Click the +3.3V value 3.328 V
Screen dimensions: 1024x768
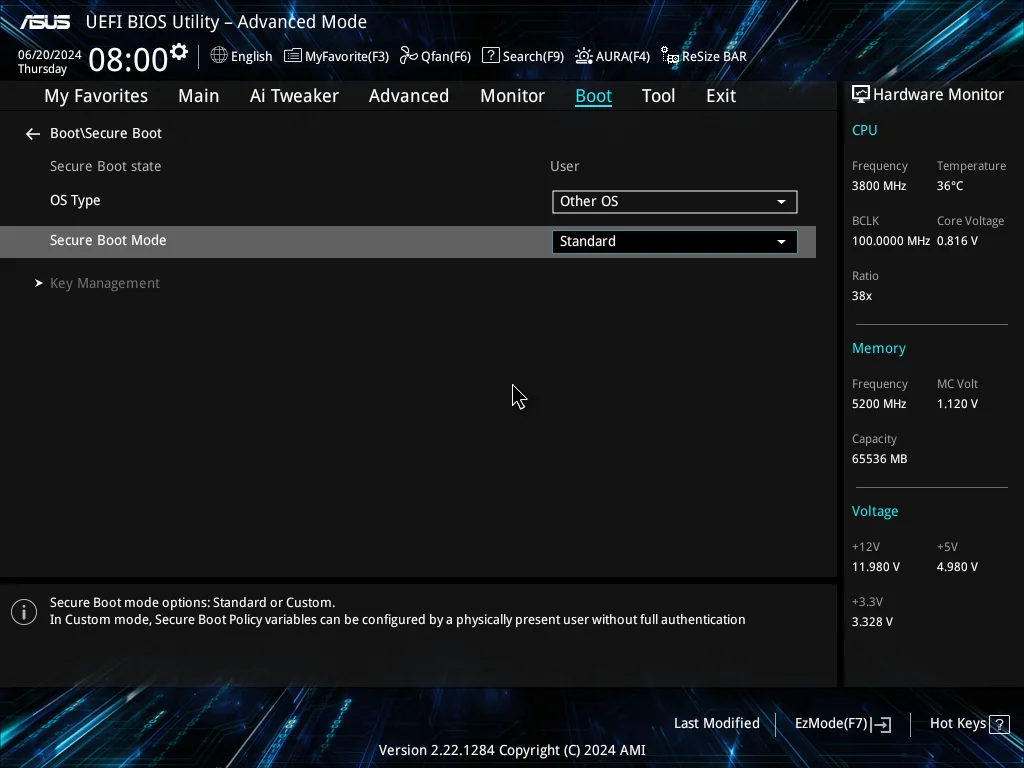point(872,622)
